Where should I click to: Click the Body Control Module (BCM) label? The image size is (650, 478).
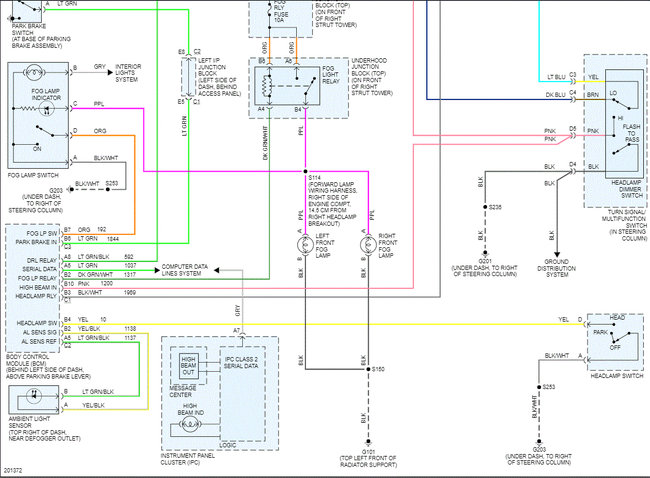pyautogui.click(x=48, y=366)
